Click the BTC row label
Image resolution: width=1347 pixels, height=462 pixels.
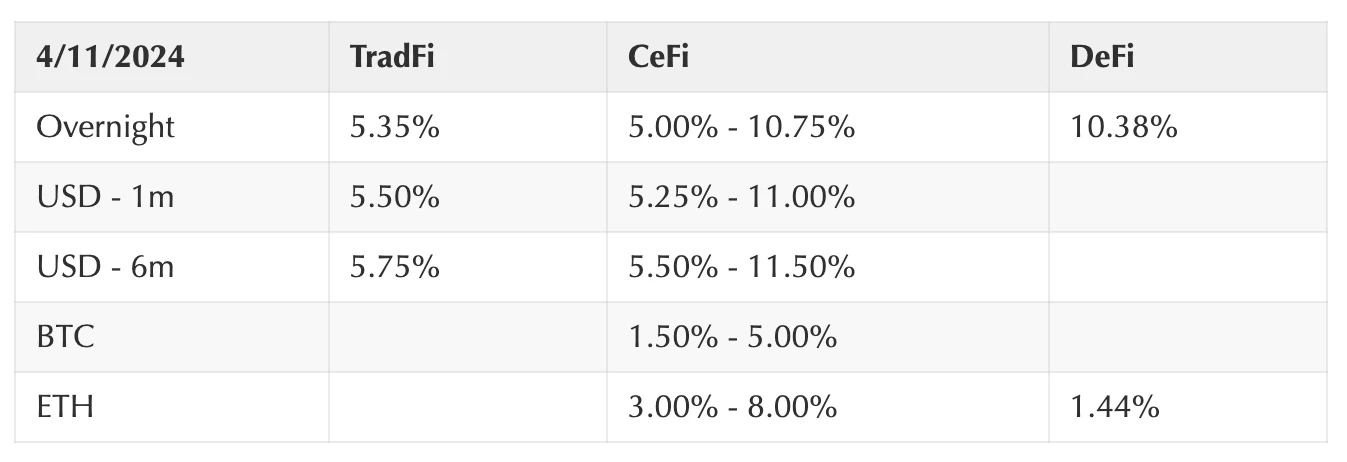65,337
